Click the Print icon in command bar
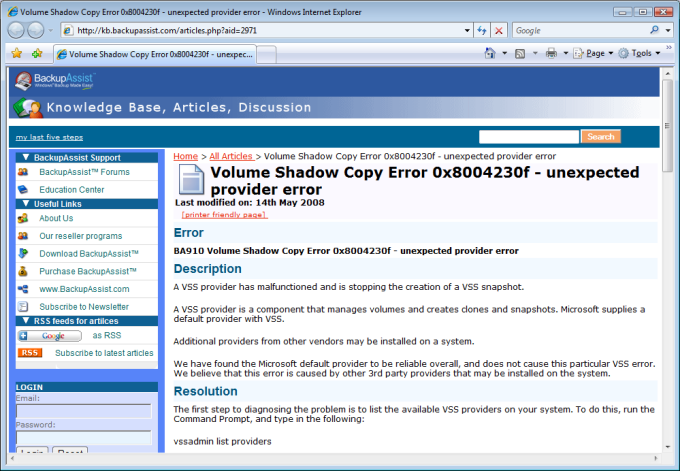Viewport: 680px width, 471px height. (x=551, y=53)
